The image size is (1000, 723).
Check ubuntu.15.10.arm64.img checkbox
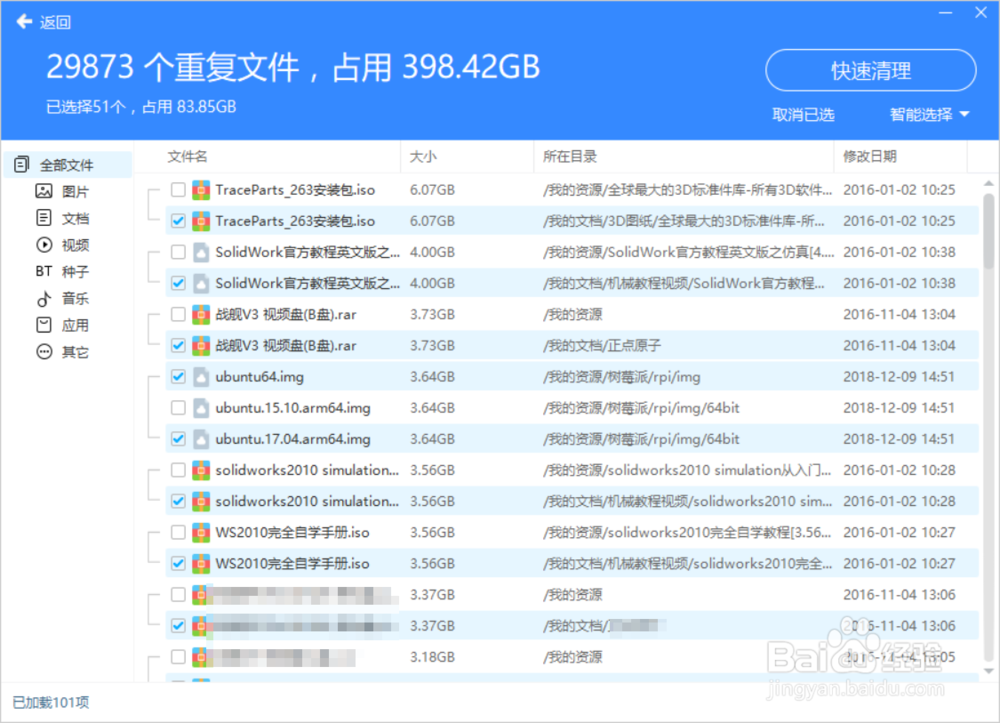click(178, 408)
